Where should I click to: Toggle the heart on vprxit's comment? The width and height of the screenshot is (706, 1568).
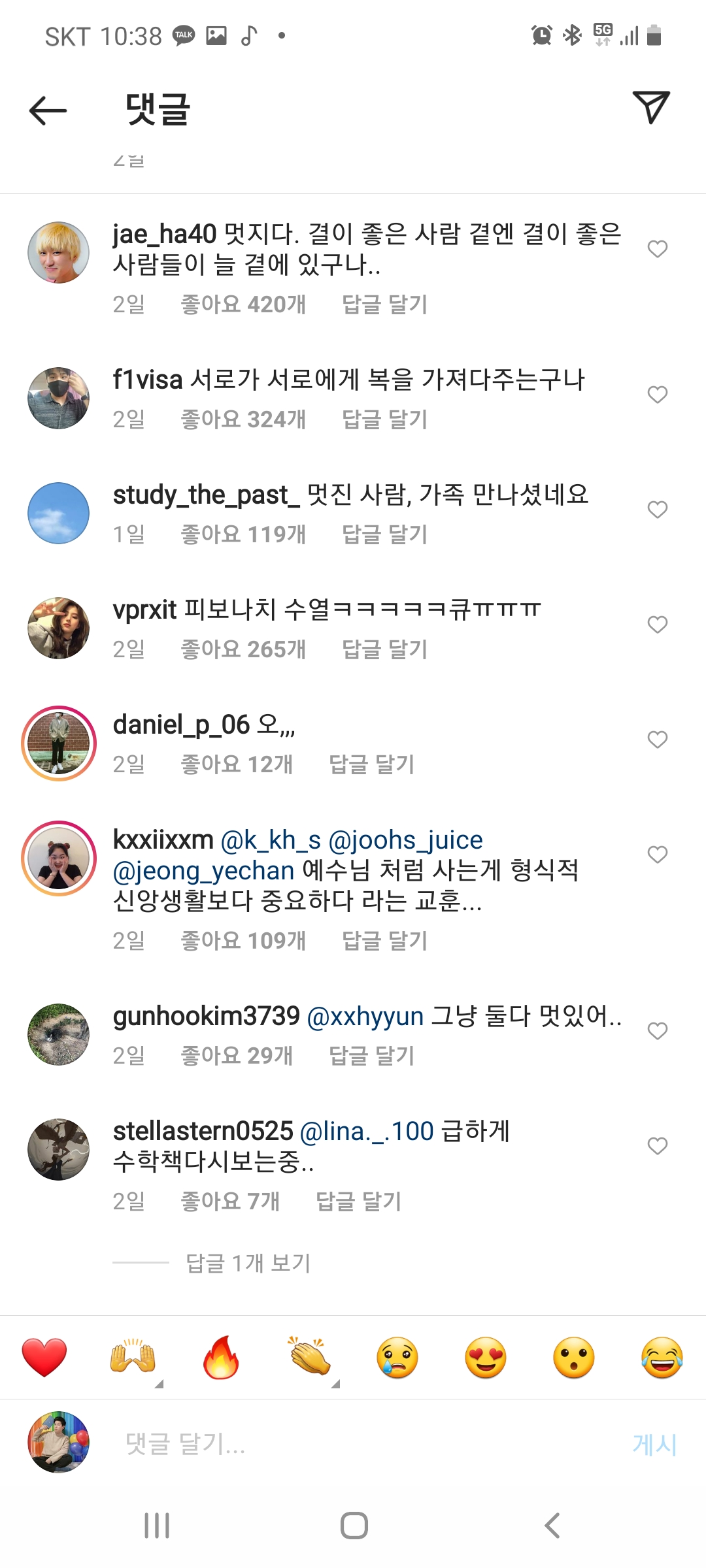[657, 625]
